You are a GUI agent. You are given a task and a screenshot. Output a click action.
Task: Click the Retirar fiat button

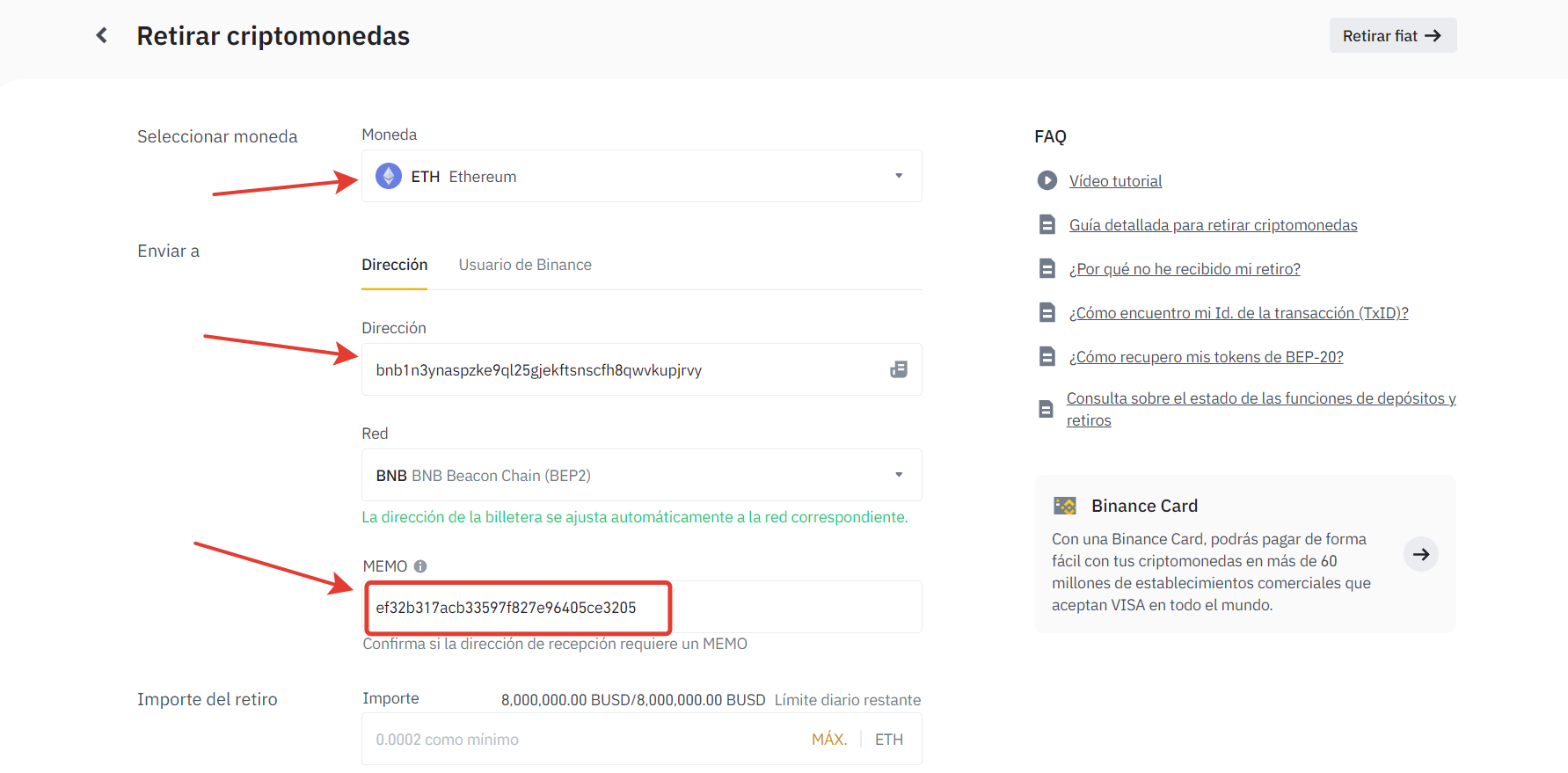click(x=1392, y=35)
